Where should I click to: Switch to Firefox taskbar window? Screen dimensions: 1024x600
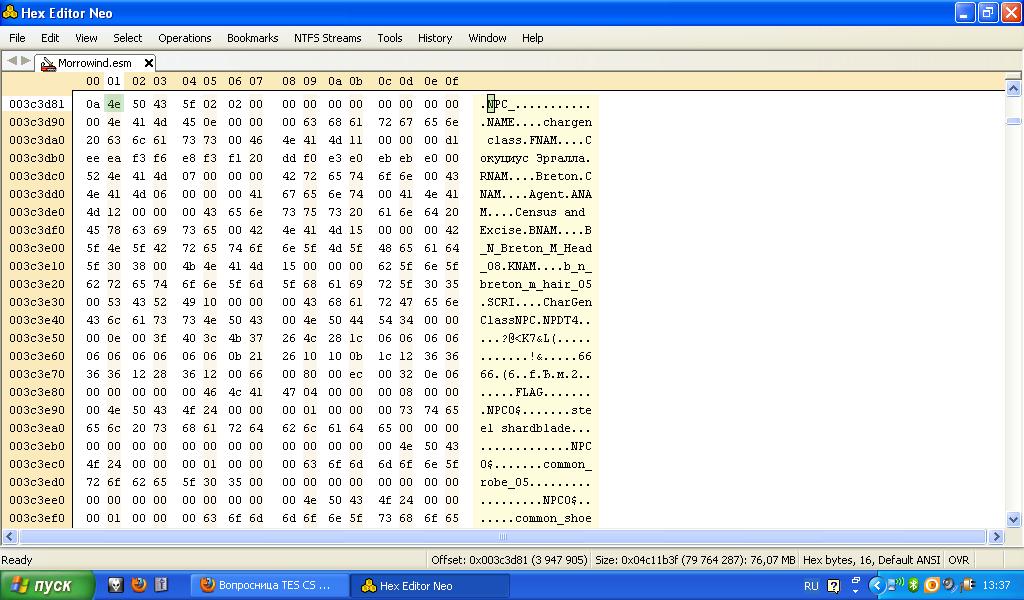click(x=270, y=585)
